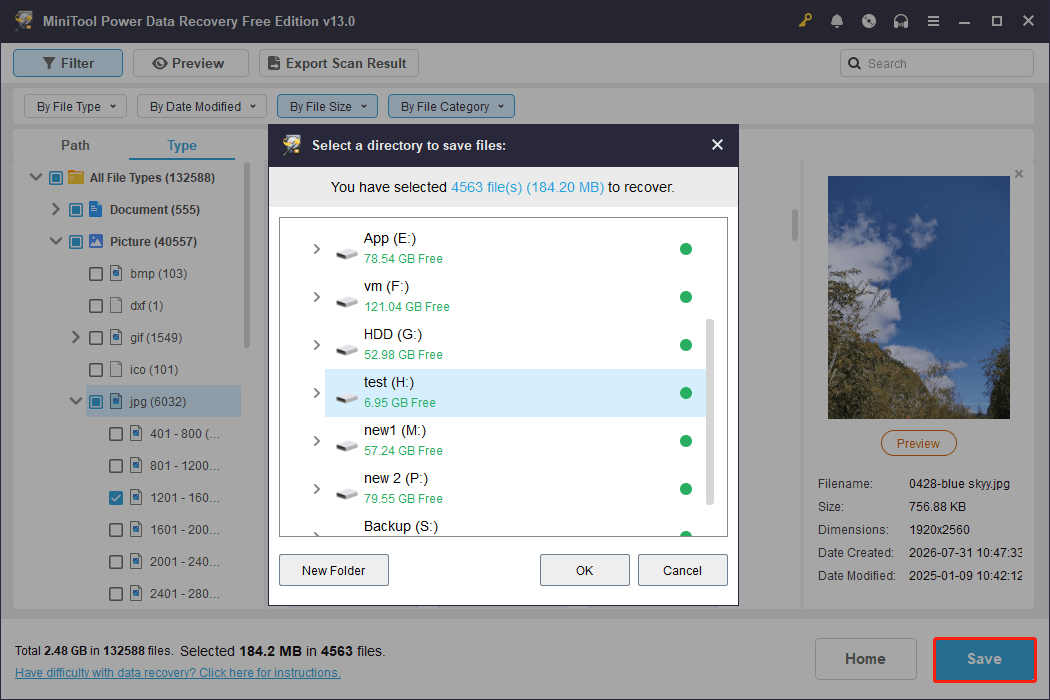Image resolution: width=1050 pixels, height=700 pixels.
Task: Click the new 2 (P:) drive icon
Action: (x=346, y=494)
